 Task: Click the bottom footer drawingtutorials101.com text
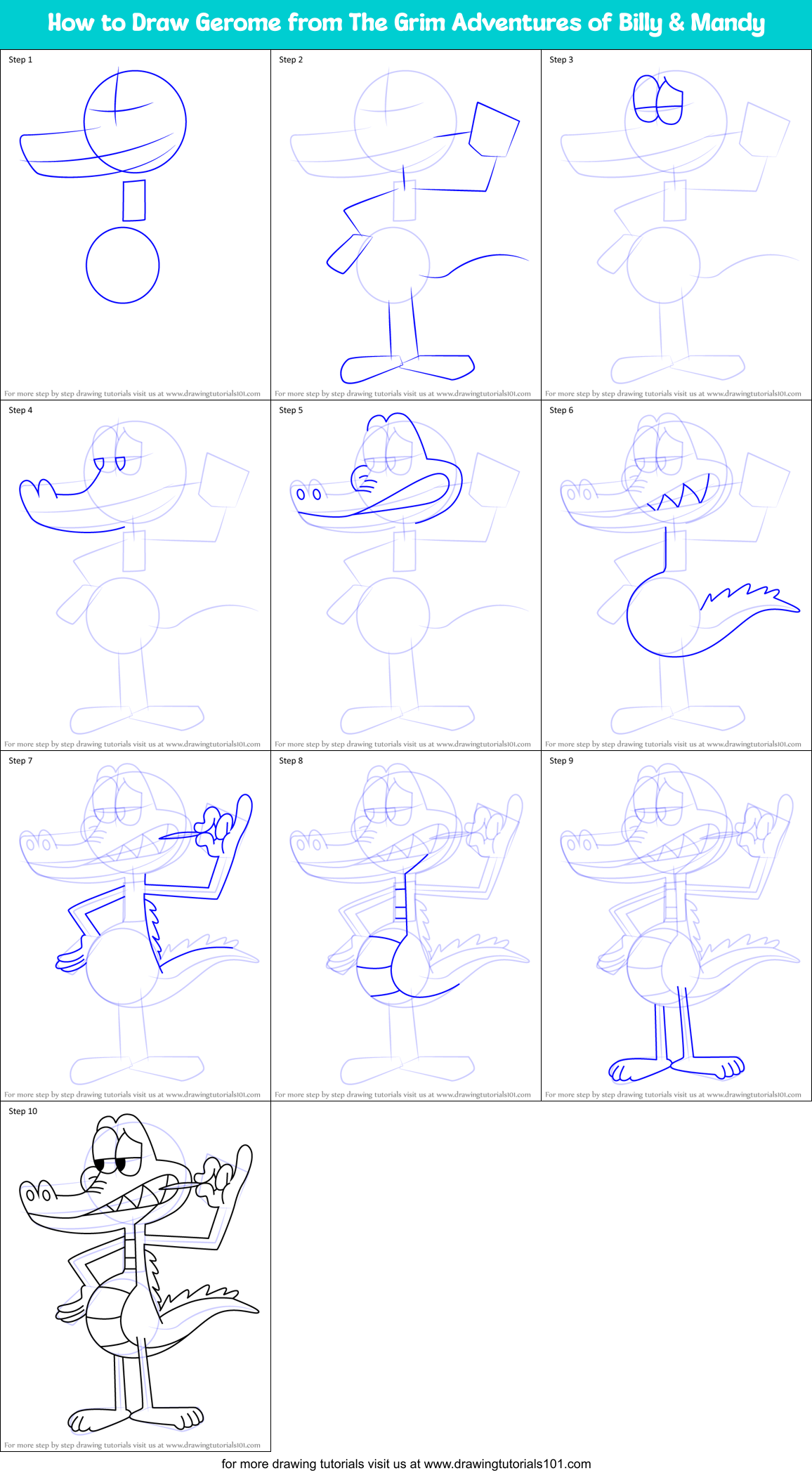pyautogui.click(x=406, y=1464)
